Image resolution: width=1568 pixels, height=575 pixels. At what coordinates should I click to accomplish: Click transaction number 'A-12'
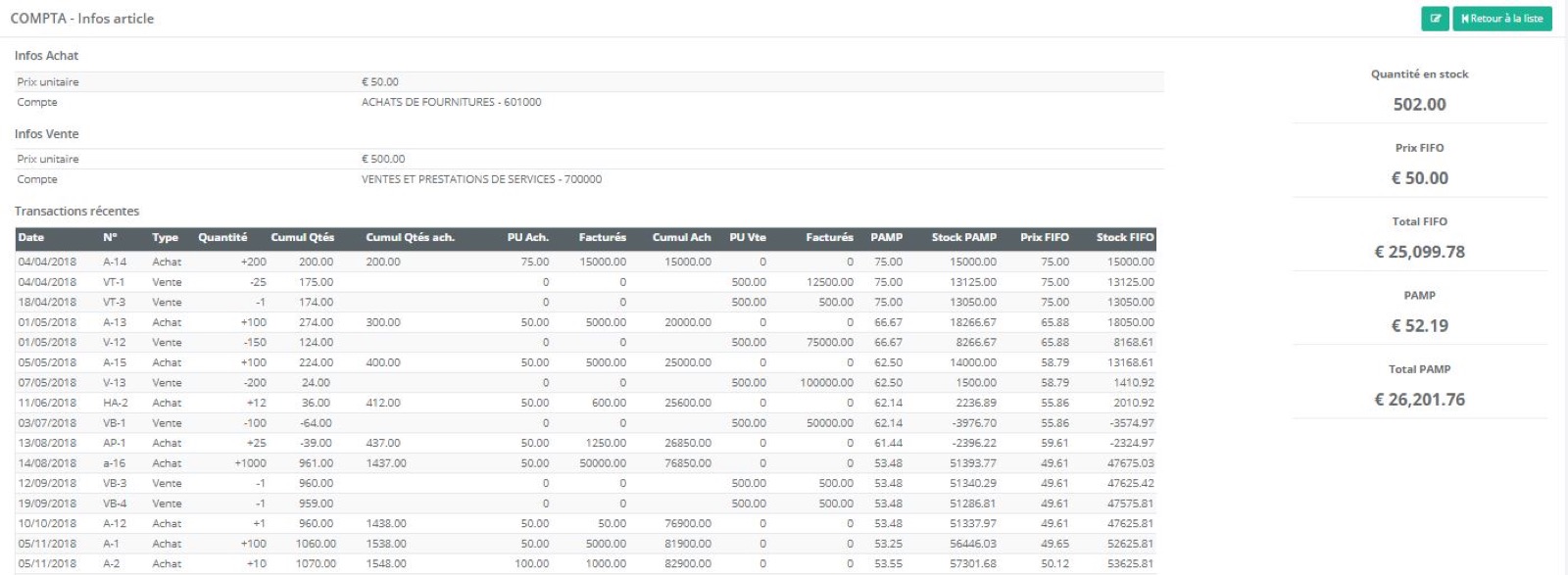coord(115,523)
